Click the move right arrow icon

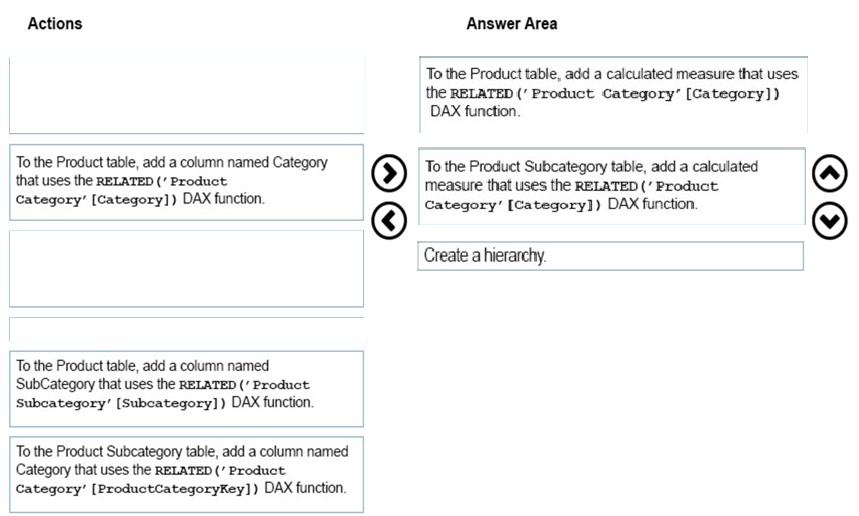[389, 174]
